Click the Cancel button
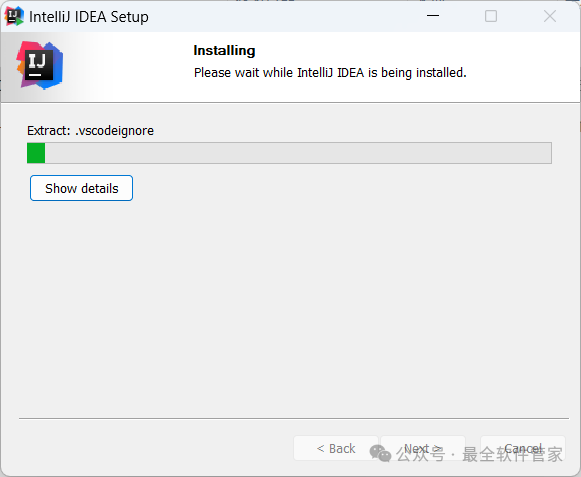Screen dimensions: 581x477 [x=523, y=448]
